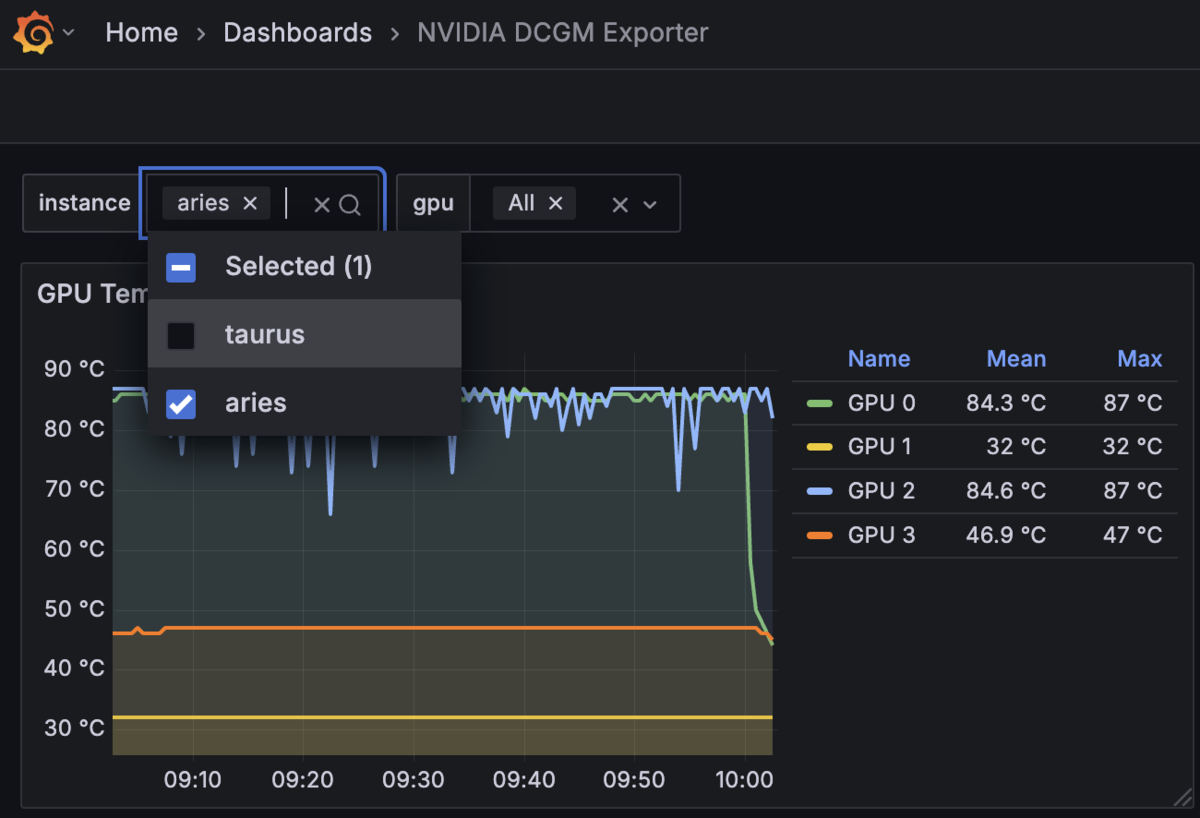
Task: Click the gpu variable label
Action: pos(434,203)
